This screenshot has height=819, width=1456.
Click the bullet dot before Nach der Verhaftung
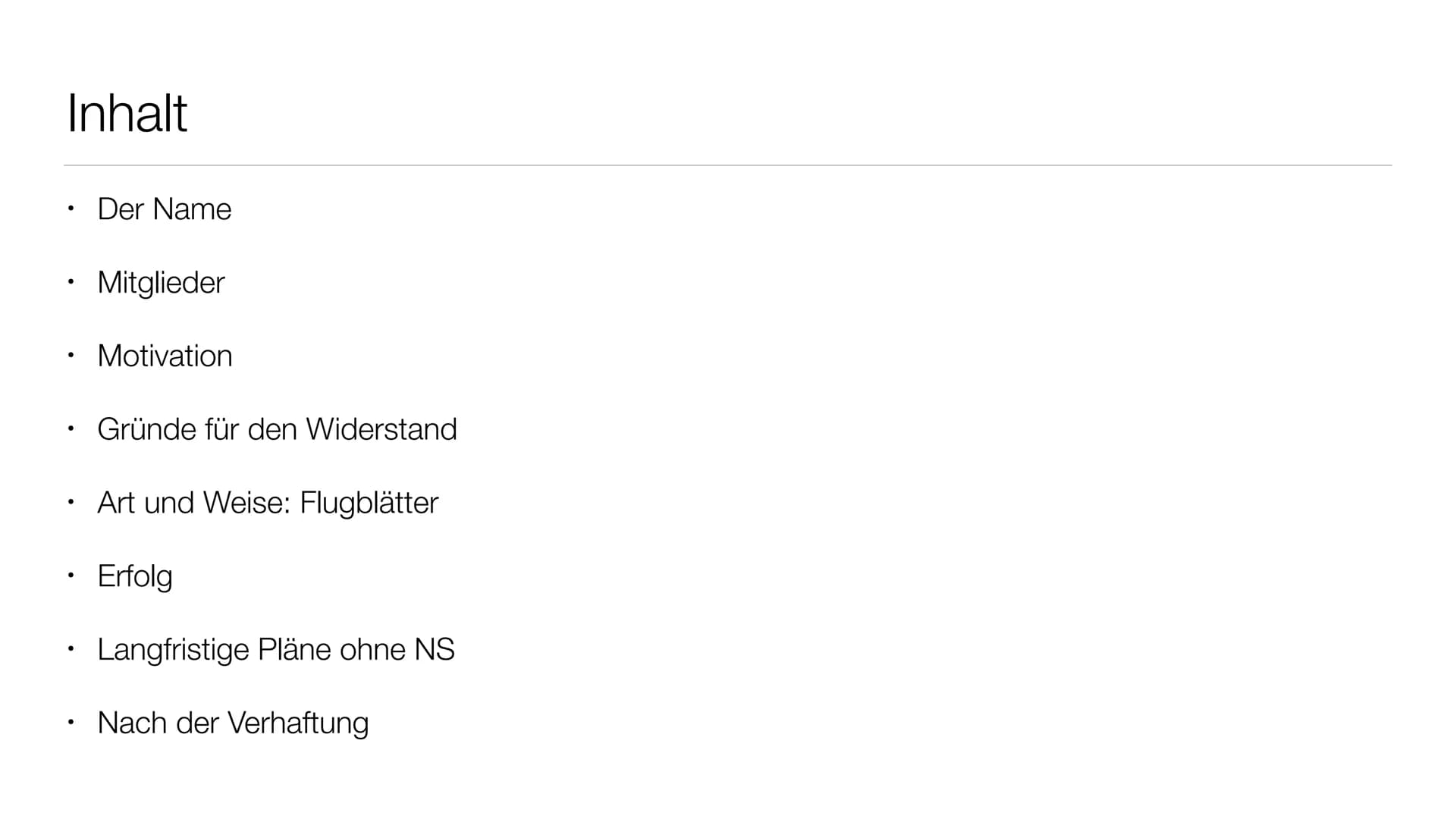coord(71,722)
